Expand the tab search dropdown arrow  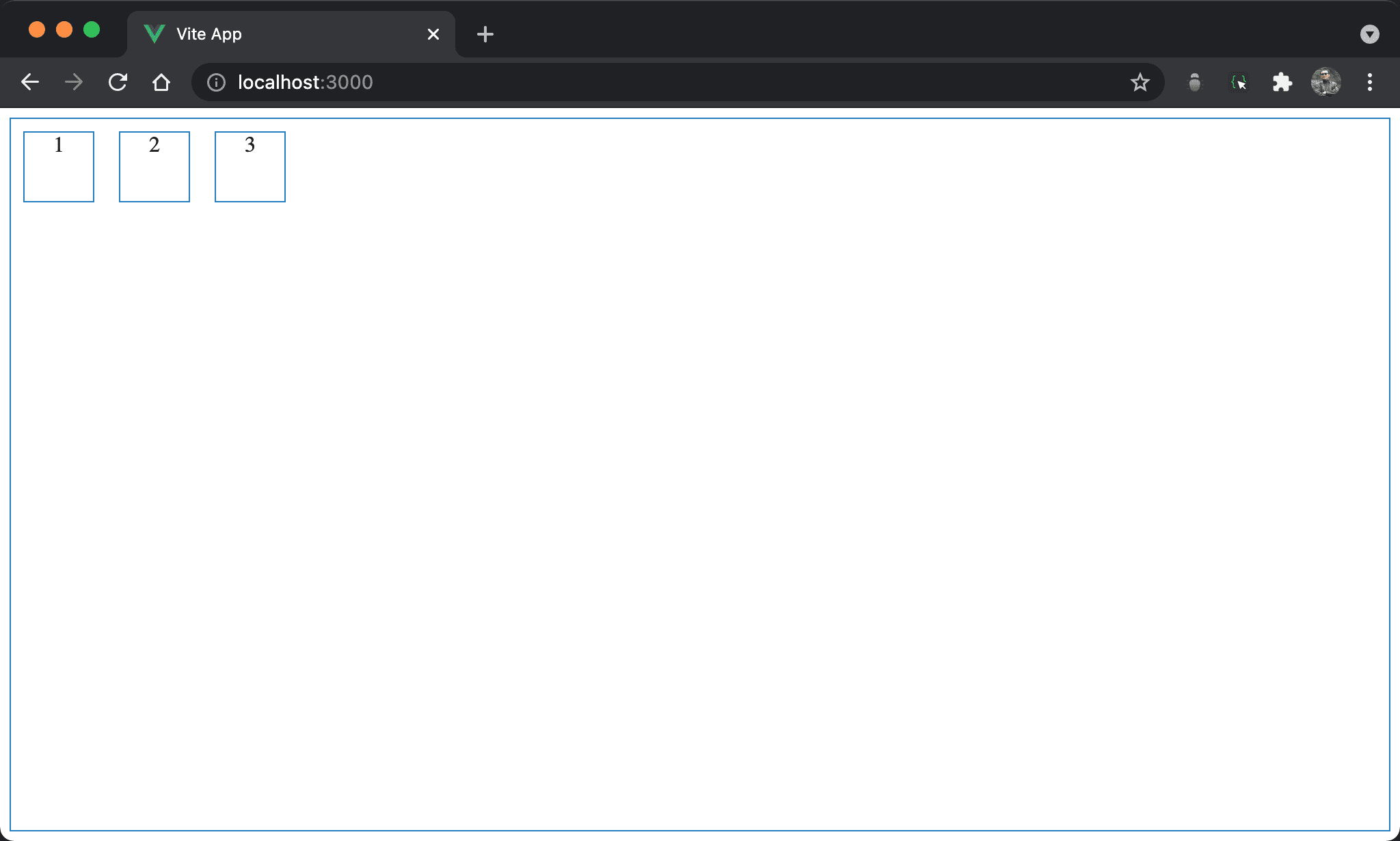pos(1369,34)
